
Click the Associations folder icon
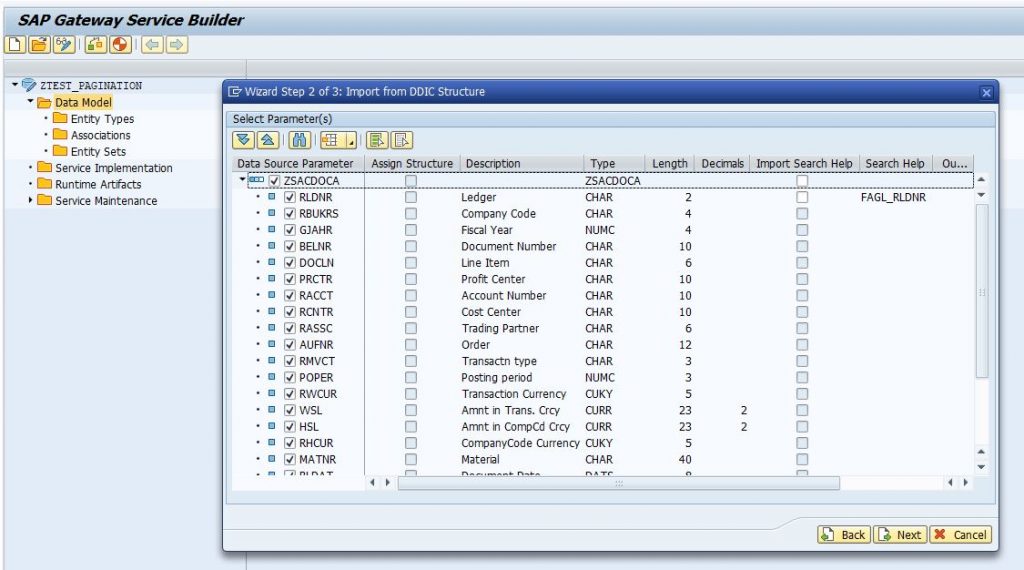coord(60,135)
